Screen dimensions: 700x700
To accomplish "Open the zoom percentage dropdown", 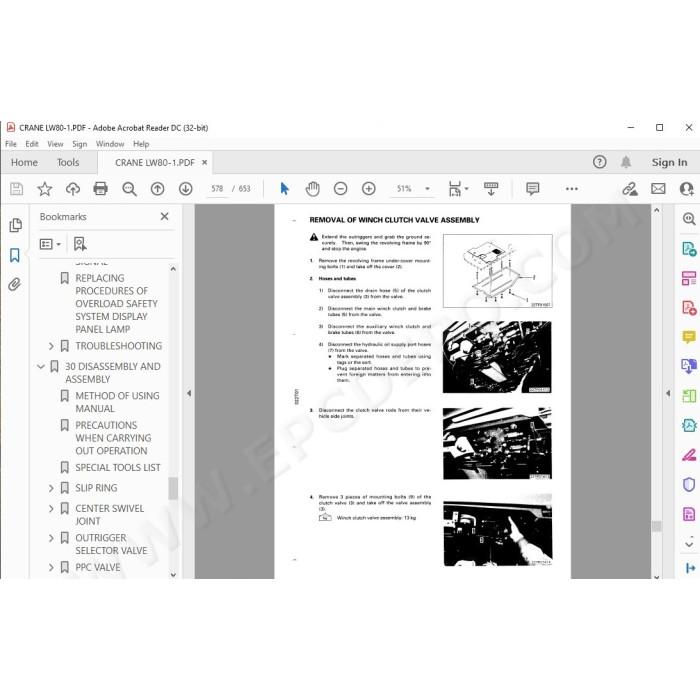I will point(427,189).
